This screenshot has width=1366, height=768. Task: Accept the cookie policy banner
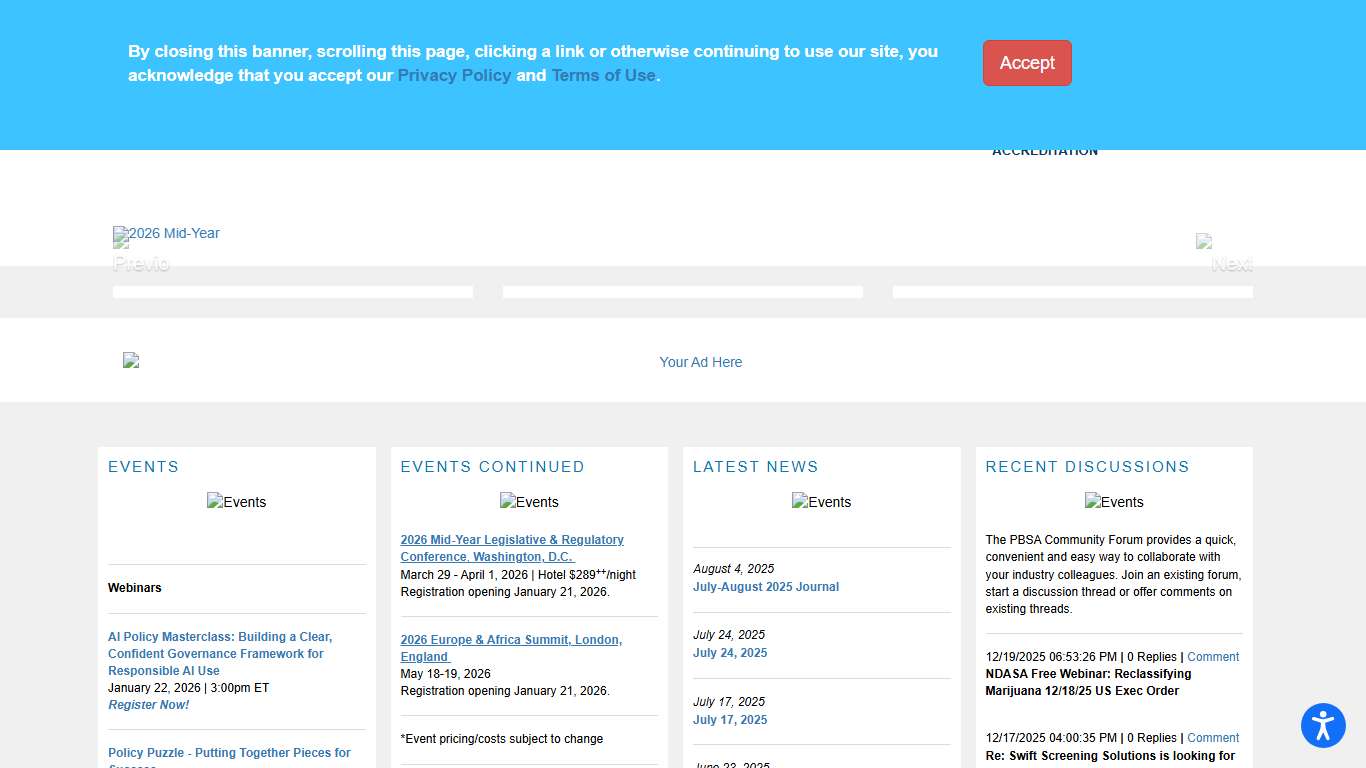(x=1027, y=63)
